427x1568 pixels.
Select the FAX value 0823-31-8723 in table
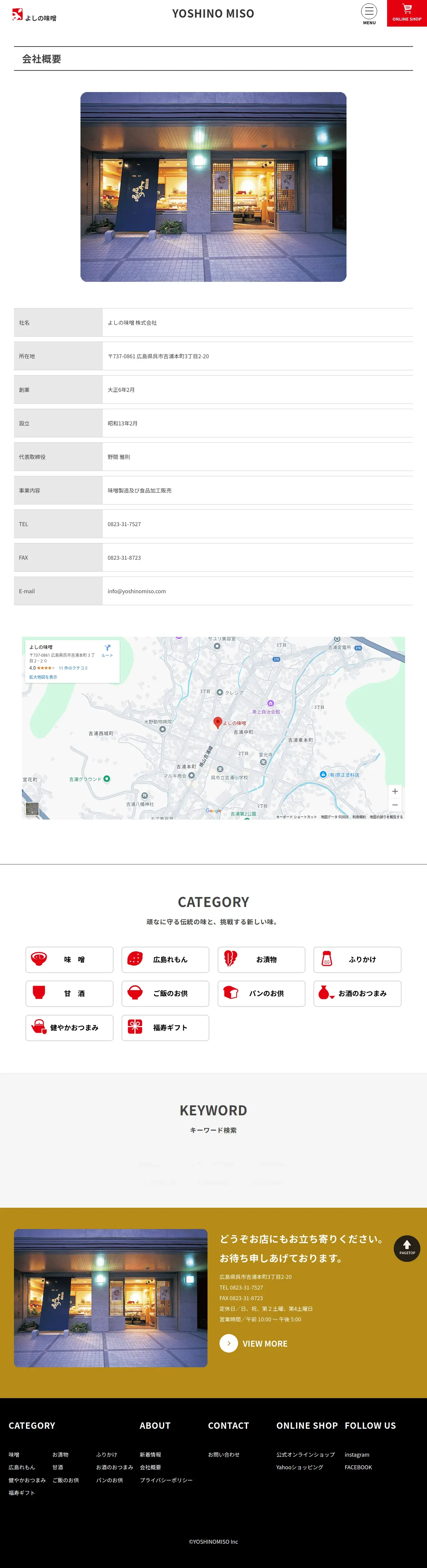click(x=124, y=558)
